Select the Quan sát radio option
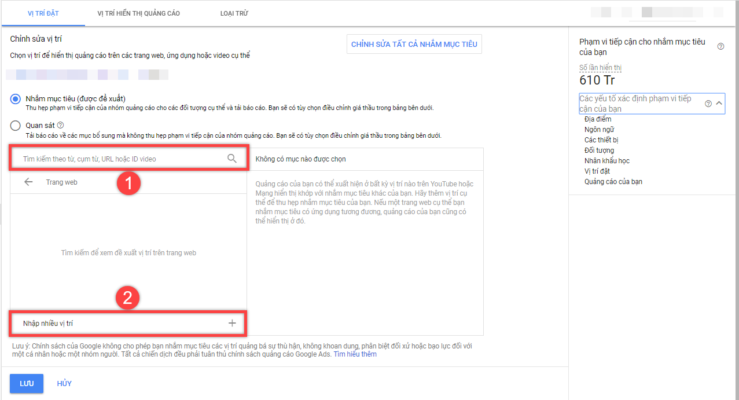739x400 pixels. 15,126
